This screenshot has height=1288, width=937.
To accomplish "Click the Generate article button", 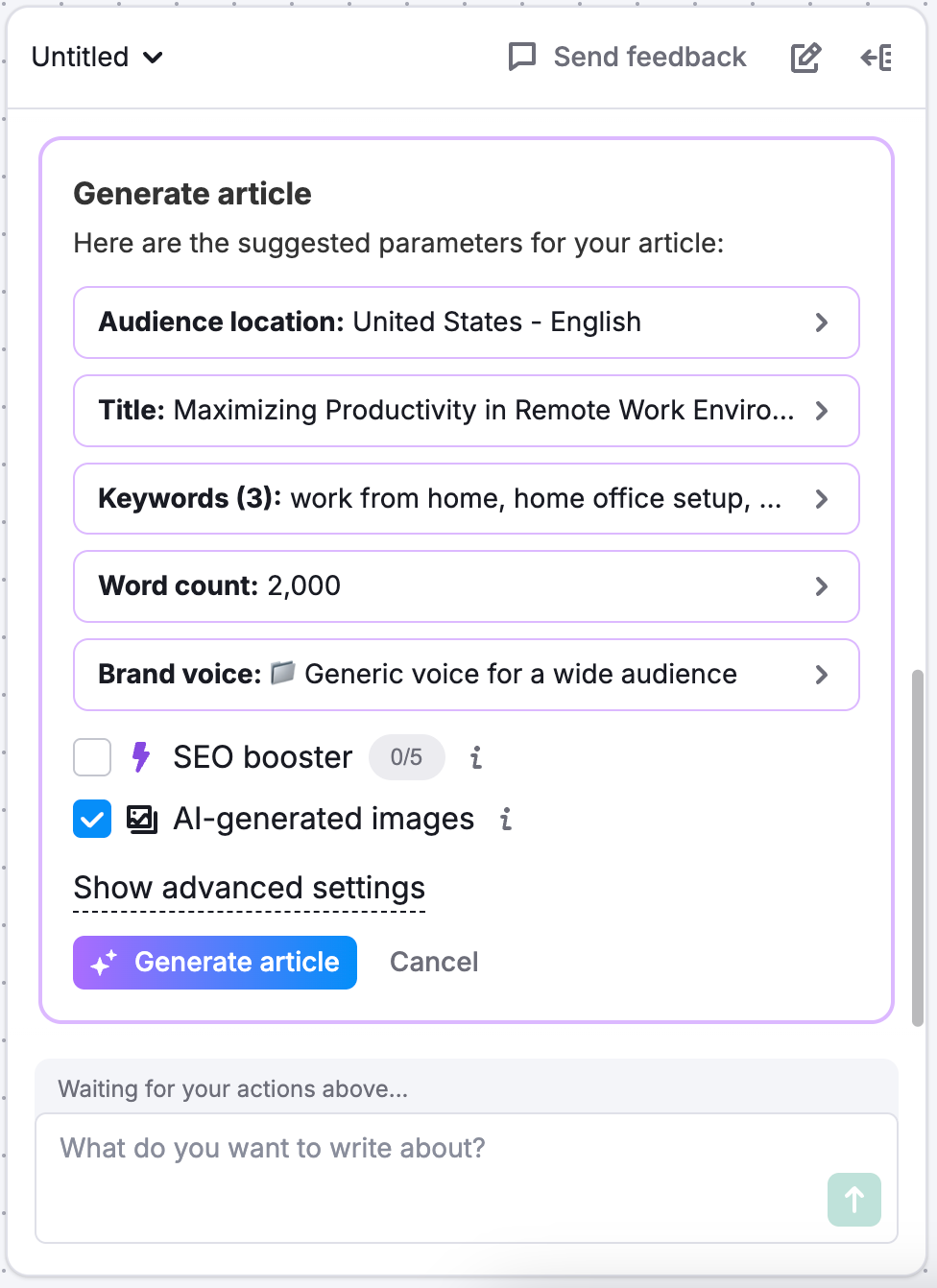I will click(x=214, y=962).
